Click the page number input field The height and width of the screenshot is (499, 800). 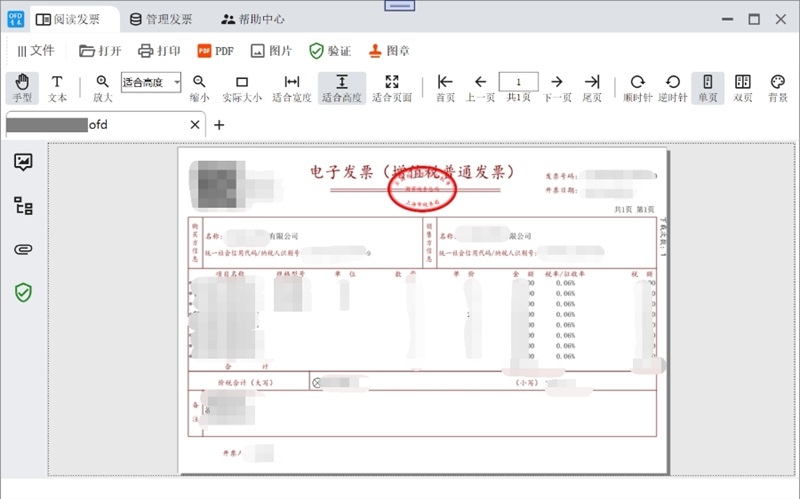point(518,82)
